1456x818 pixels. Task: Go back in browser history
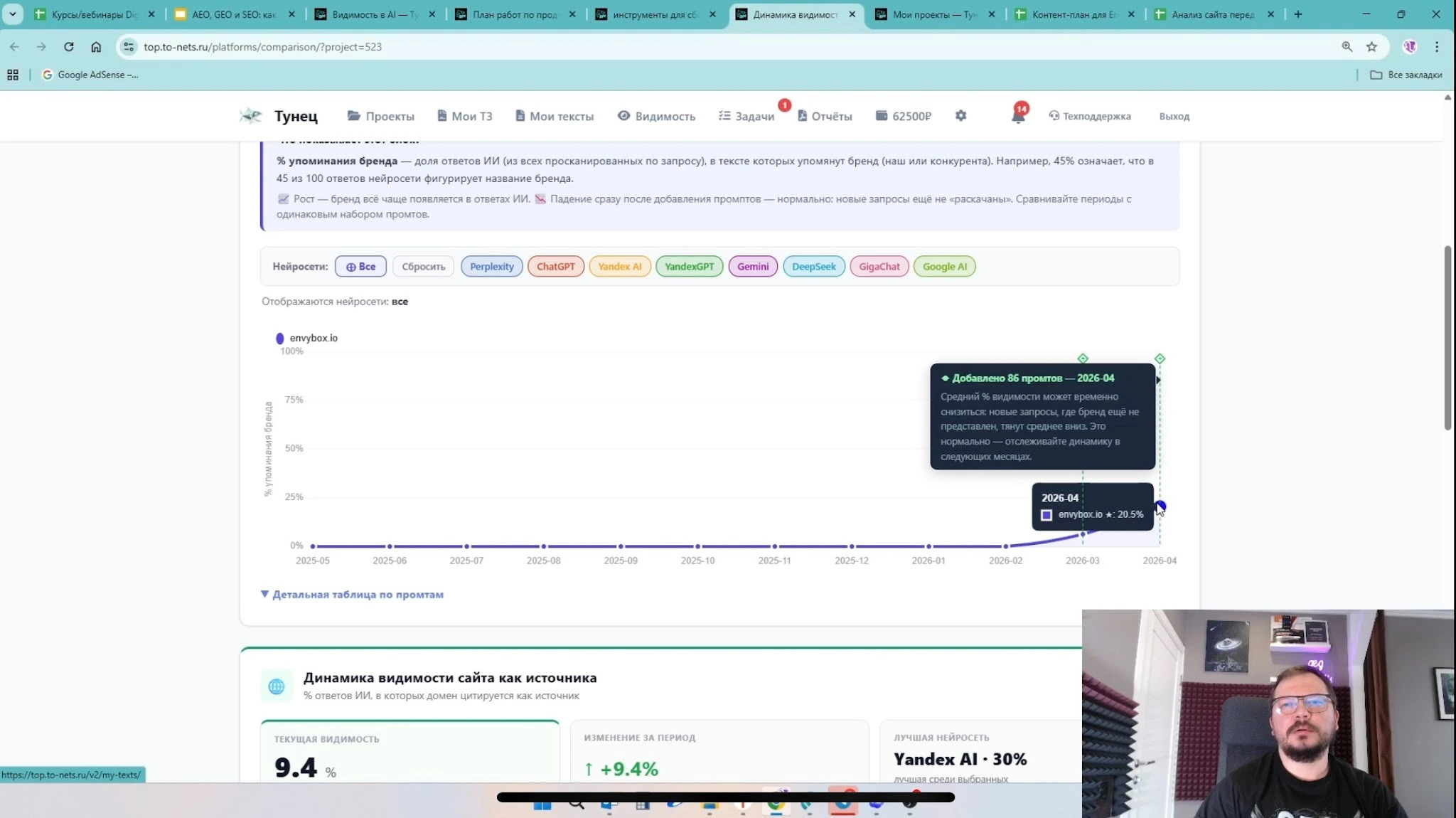pos(14,47)
